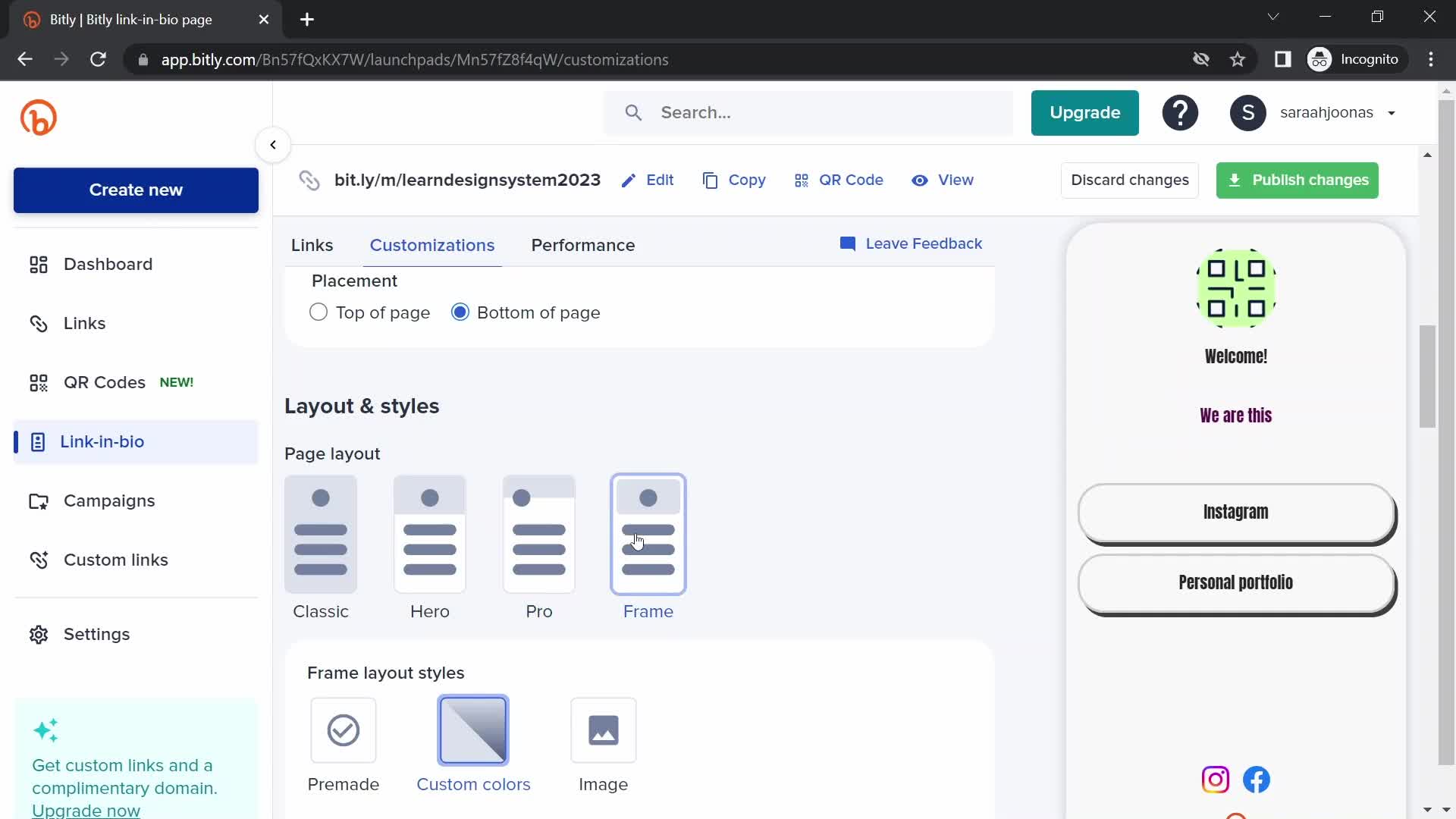The image size is (1456, 819).
Task: Open the tab search dropdown arrow
Action: coord(1273,17)
